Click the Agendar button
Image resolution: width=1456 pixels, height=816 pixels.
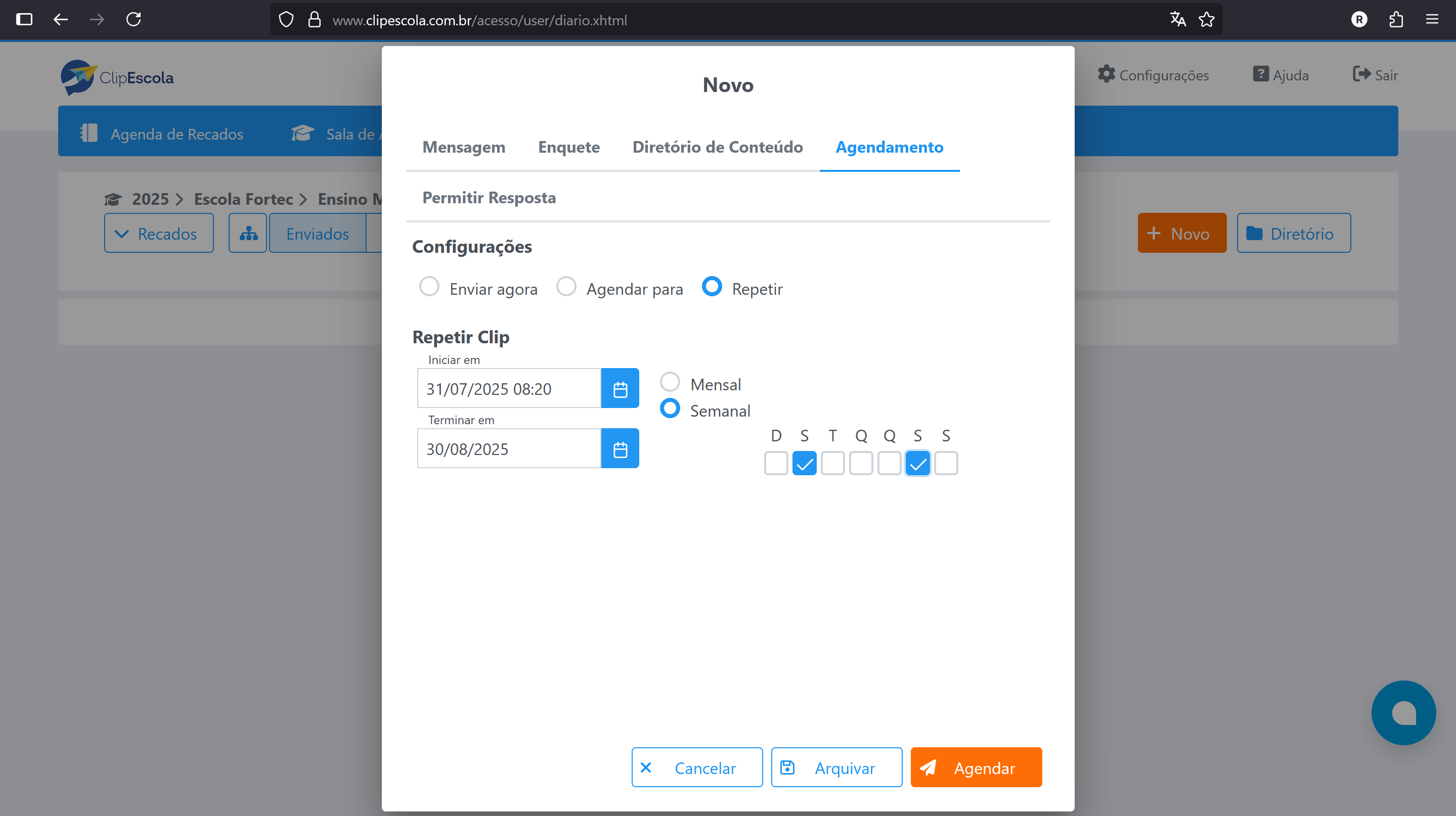976,767
